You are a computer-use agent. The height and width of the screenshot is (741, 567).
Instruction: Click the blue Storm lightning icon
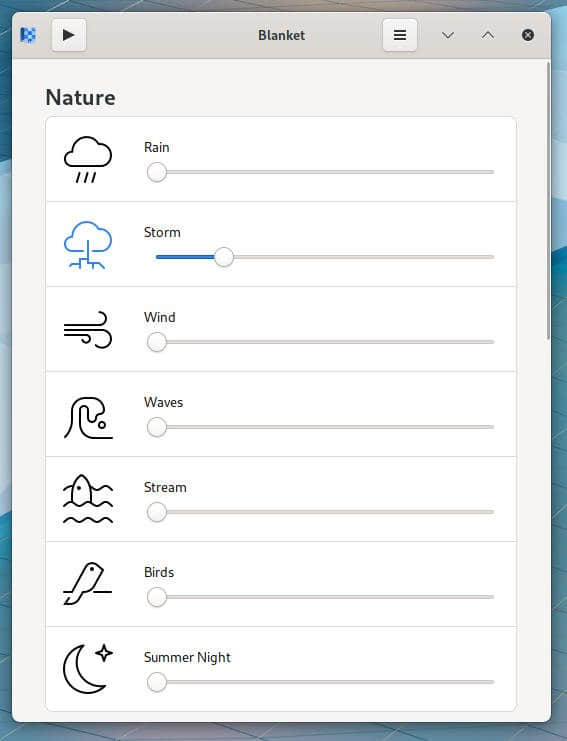pos(88,244)
